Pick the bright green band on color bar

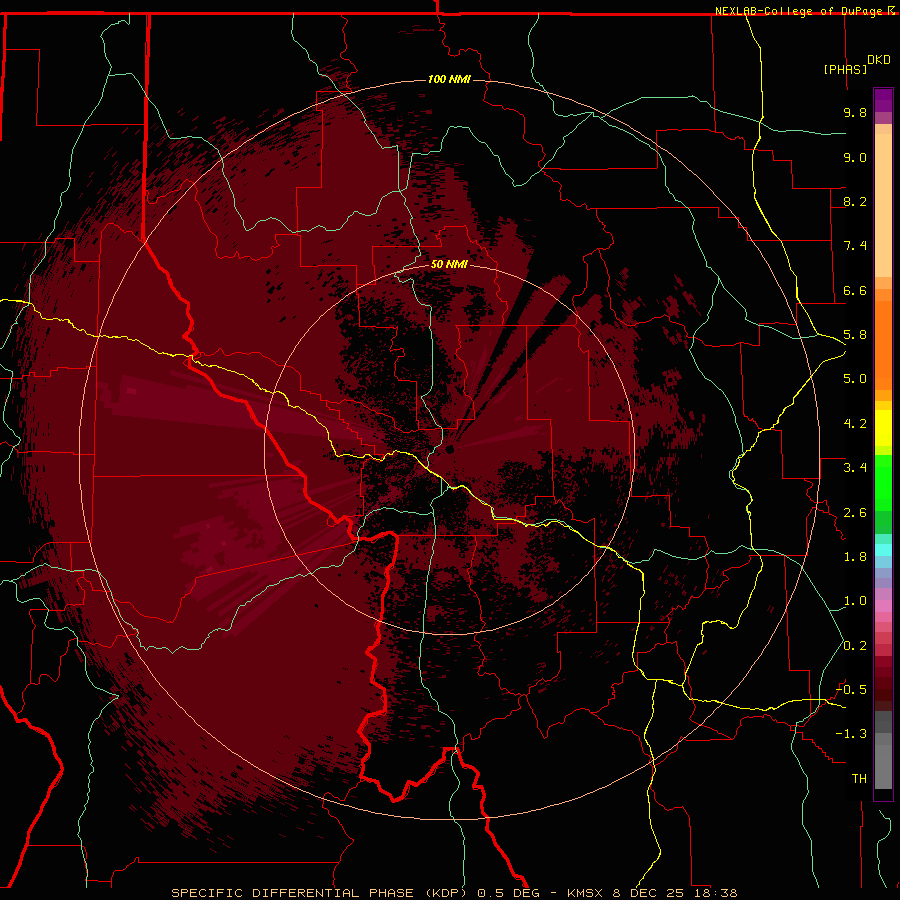[883, 483]
